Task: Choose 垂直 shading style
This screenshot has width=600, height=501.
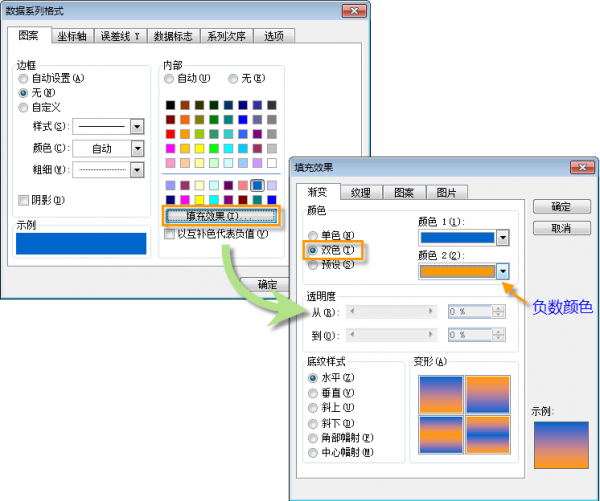Action: coord(313,393)
